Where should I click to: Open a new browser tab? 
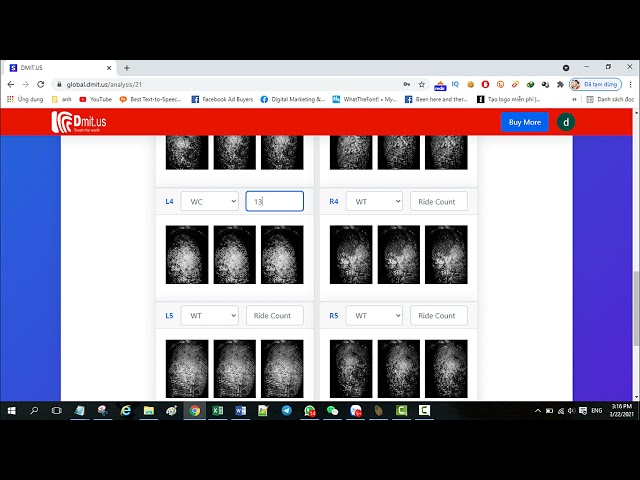(x=127, y=68)
